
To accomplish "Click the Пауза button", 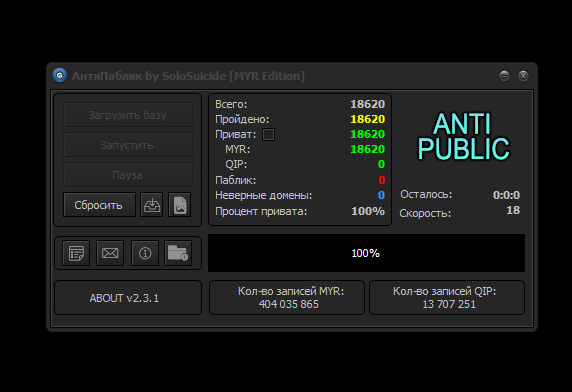I will [128, 175].
